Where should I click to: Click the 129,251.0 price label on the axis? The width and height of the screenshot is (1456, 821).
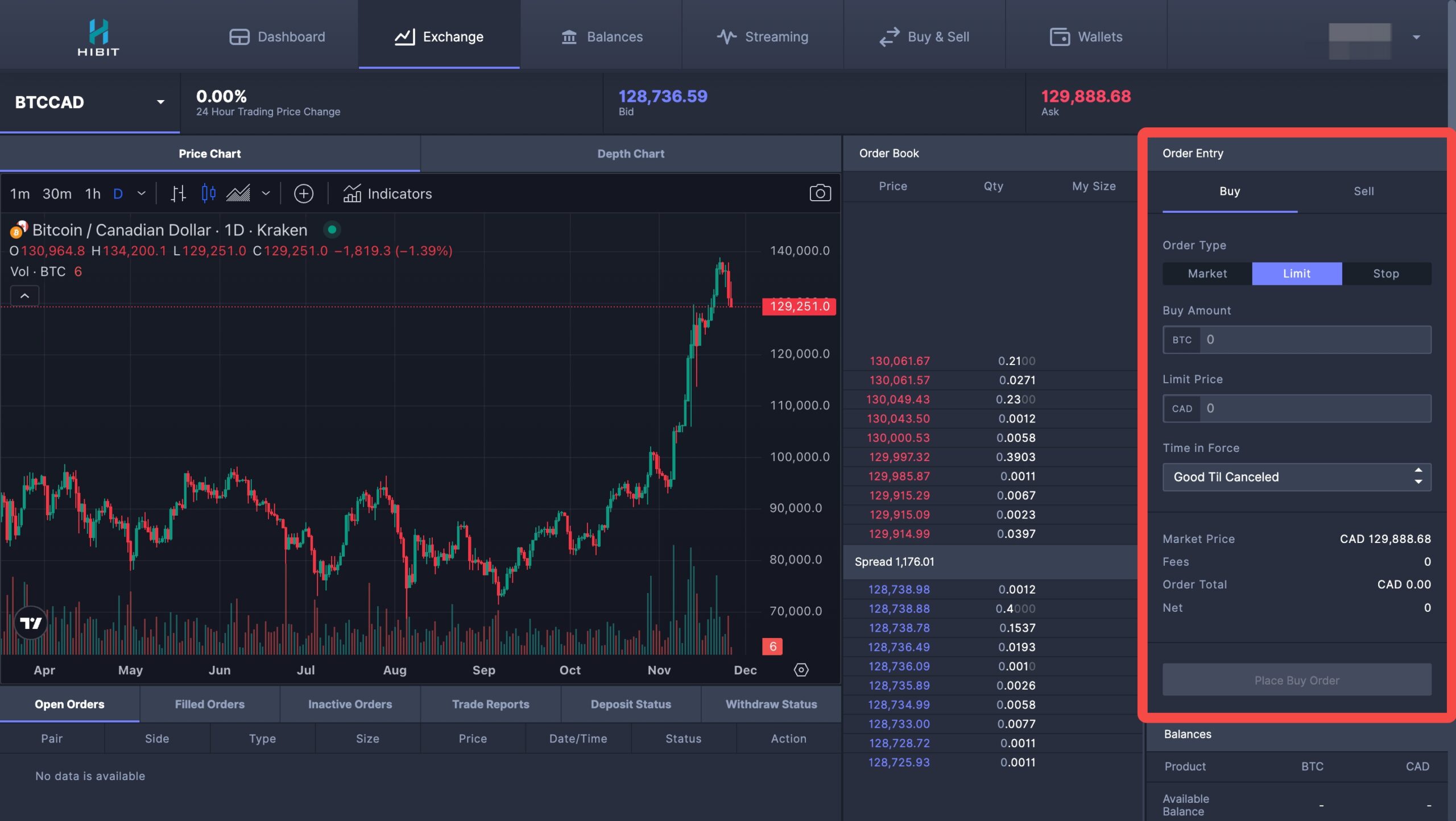799,306
